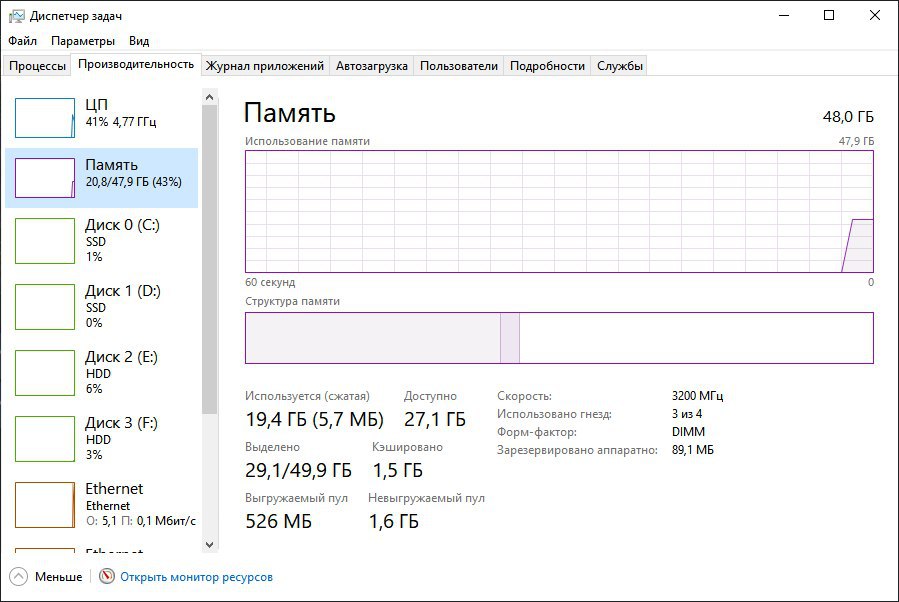Click the 29,1/49,9 ГБ committed value

click(298, 470)
